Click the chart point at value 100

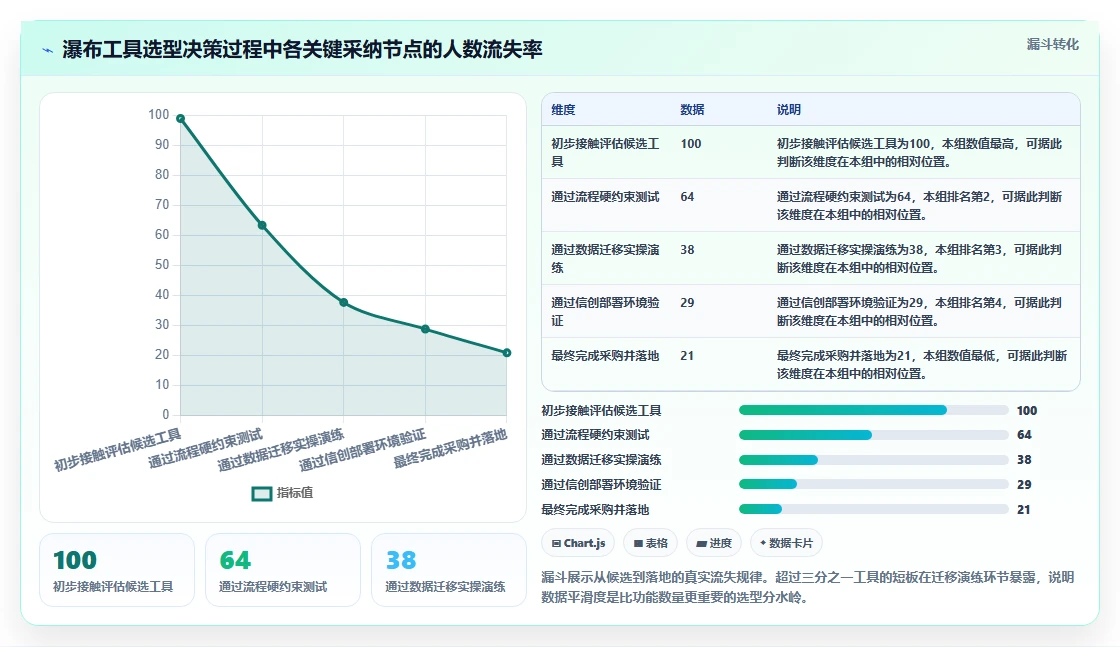point(181,119)
